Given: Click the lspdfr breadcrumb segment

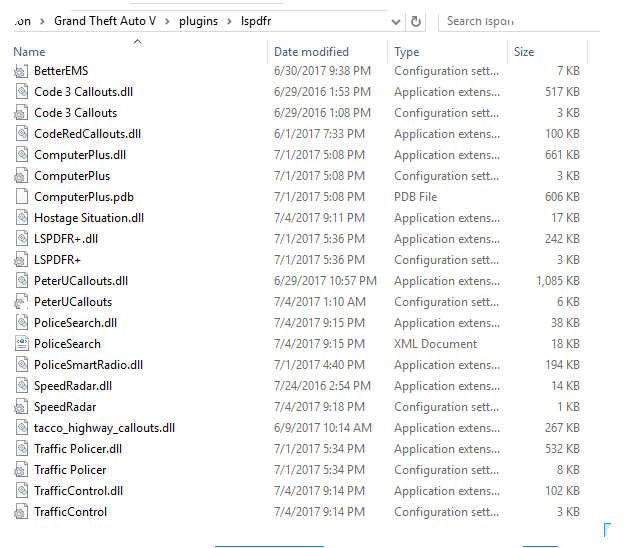Looking at the screenshot, I should click(256, 21).
